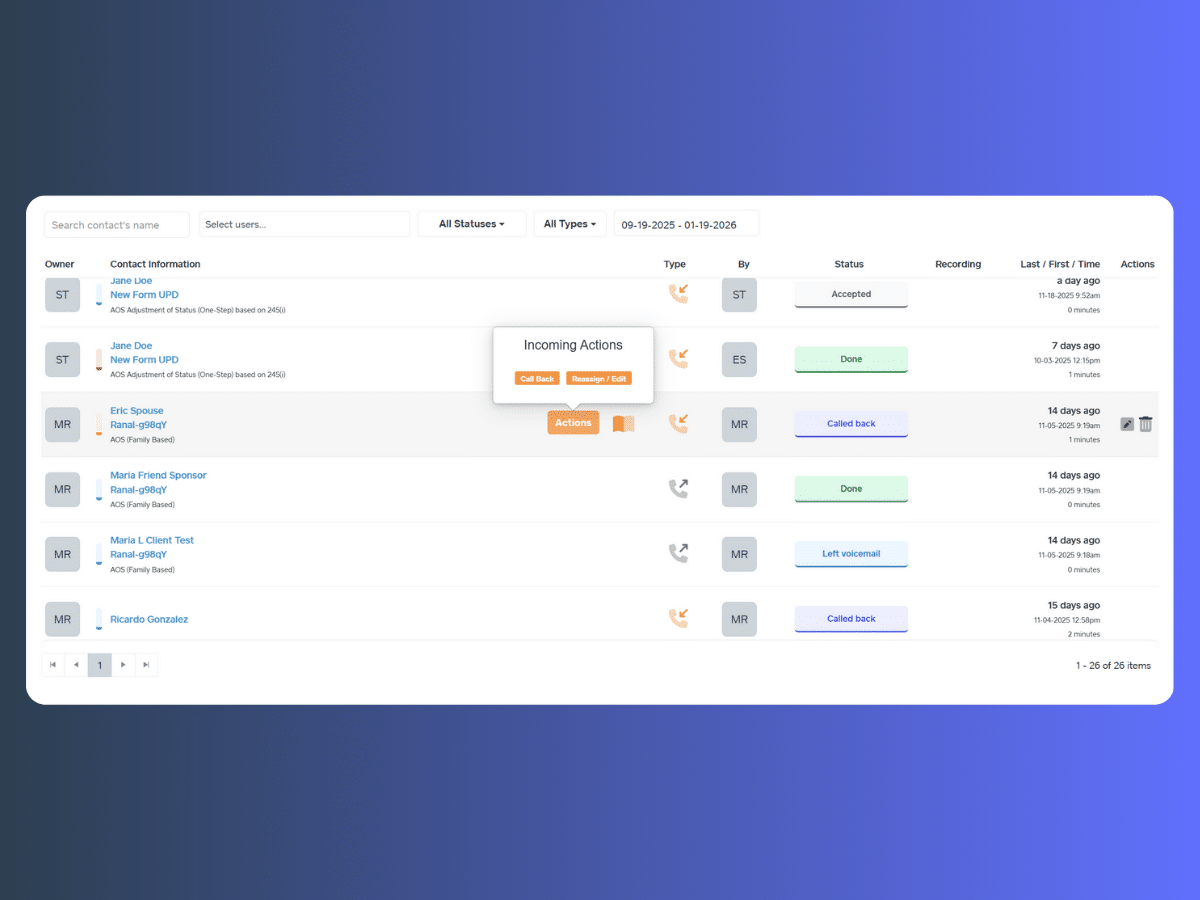The height and width of the screenshot is (900, 1200).
Task: Click the outgoing call icon for Maria Friend Sponsor
Action: click(x=678, y=489)
